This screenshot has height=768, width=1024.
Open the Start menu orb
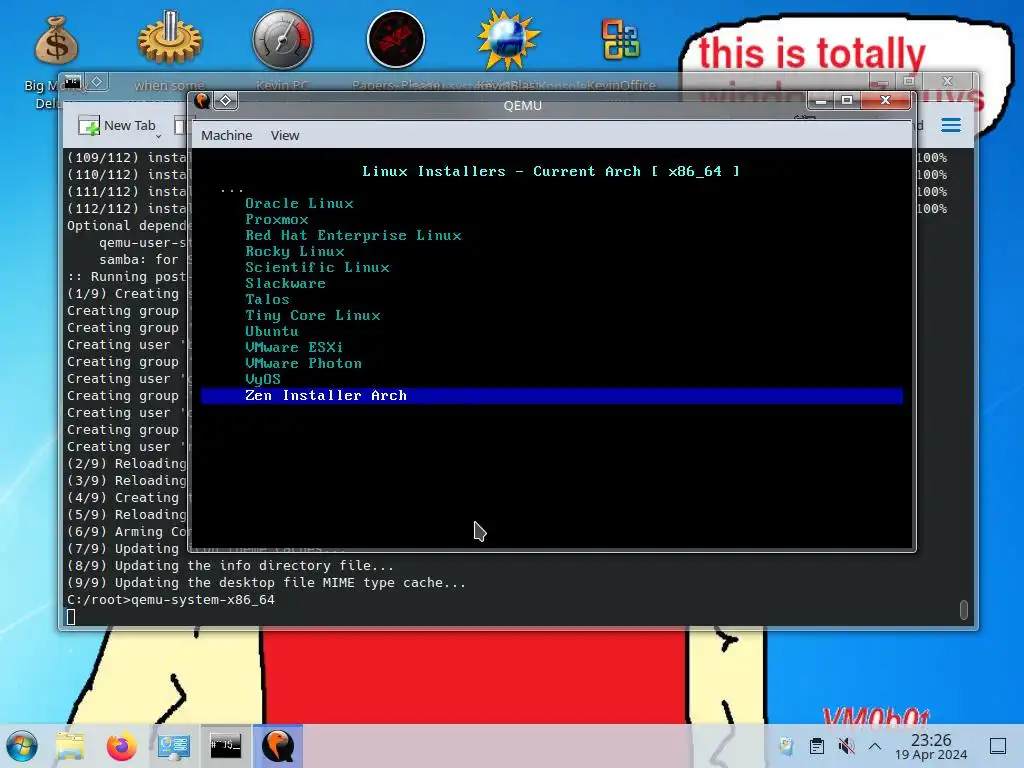coord(22,746)
